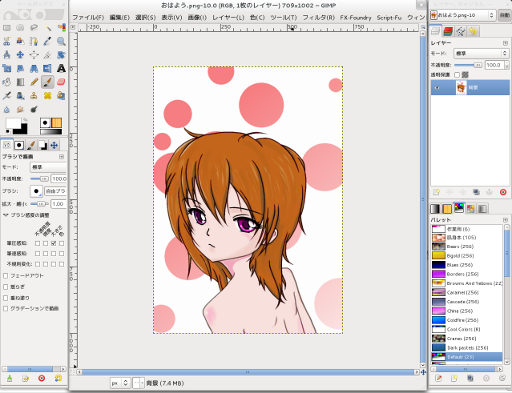The width and height of the screenshot is (512, 393).
Task: Select the Smudge tool
Action: click(x=20, y=109)
